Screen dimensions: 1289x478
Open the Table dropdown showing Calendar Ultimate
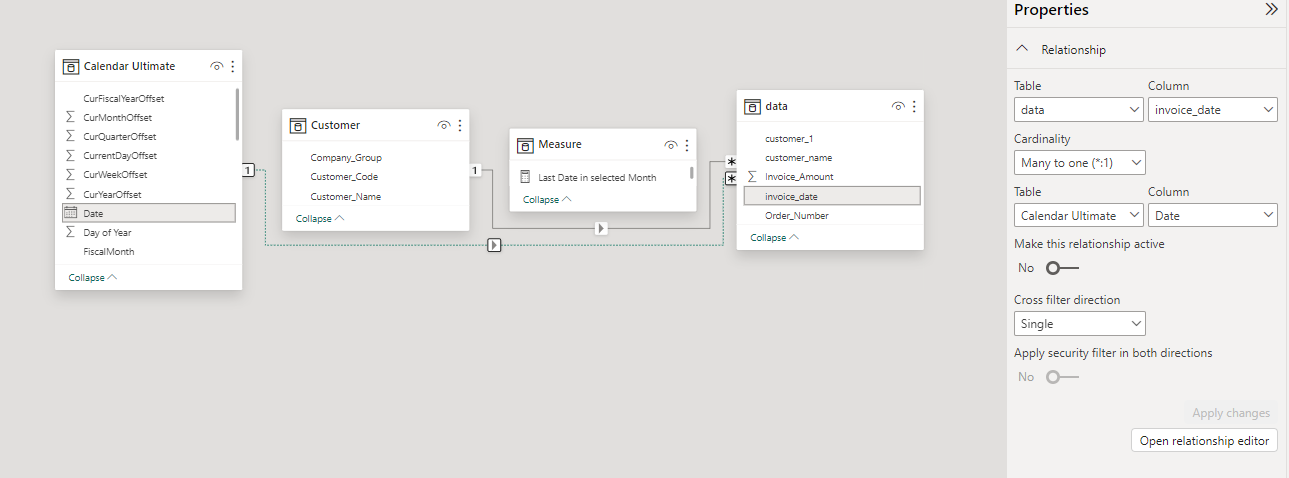point(1079,215)
